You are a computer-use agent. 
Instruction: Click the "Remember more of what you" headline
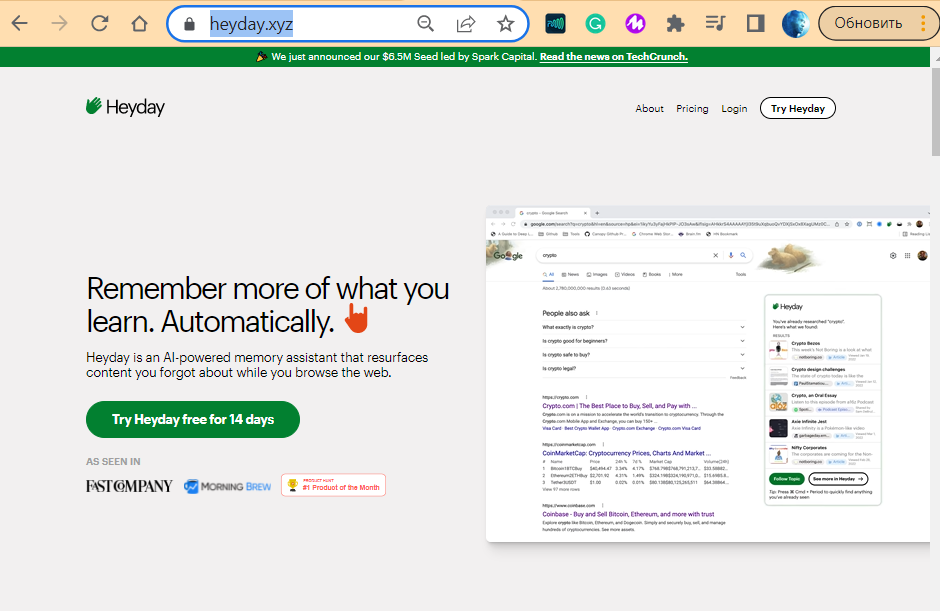coord(268,288)
